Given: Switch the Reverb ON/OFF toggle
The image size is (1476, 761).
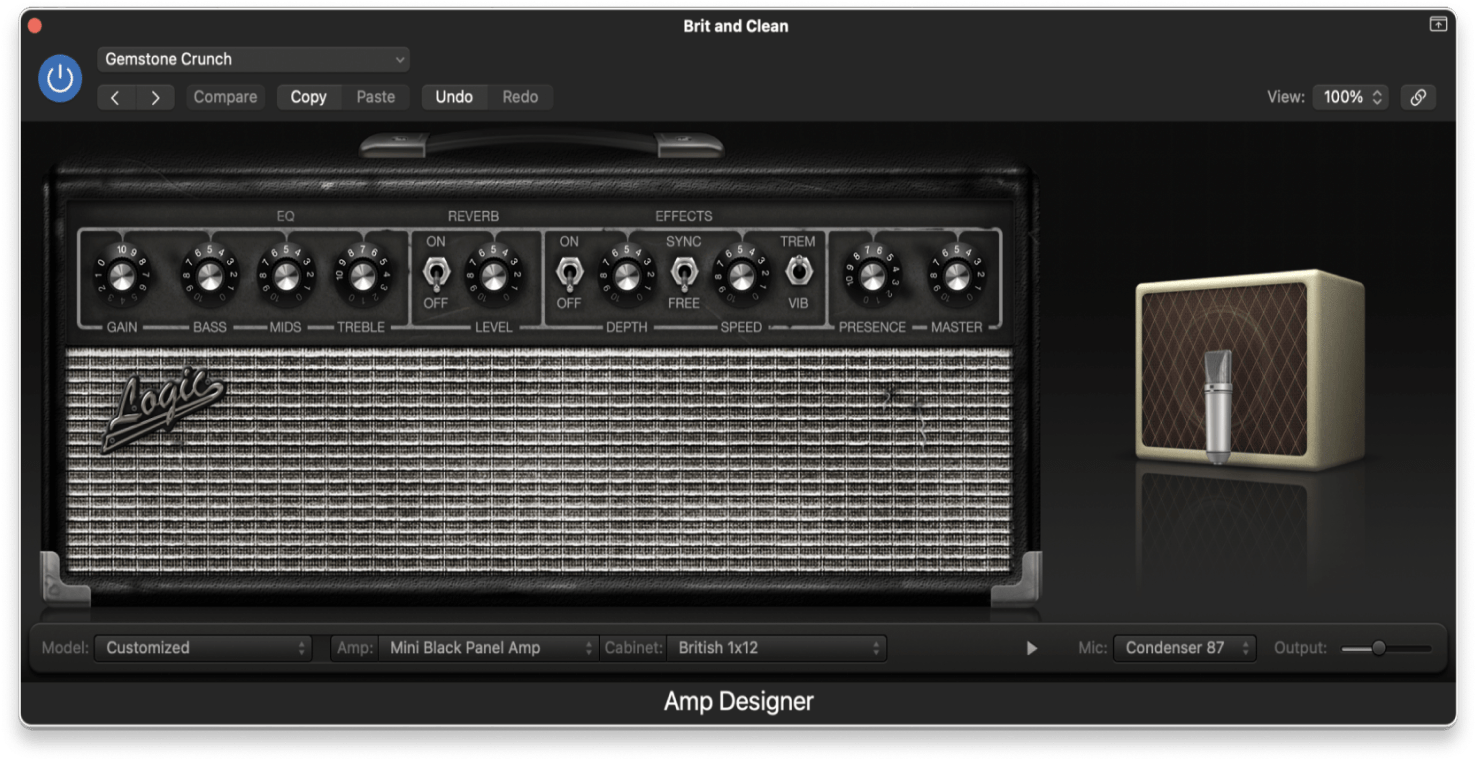Looking at the screenshot, I should pos(434,272).
